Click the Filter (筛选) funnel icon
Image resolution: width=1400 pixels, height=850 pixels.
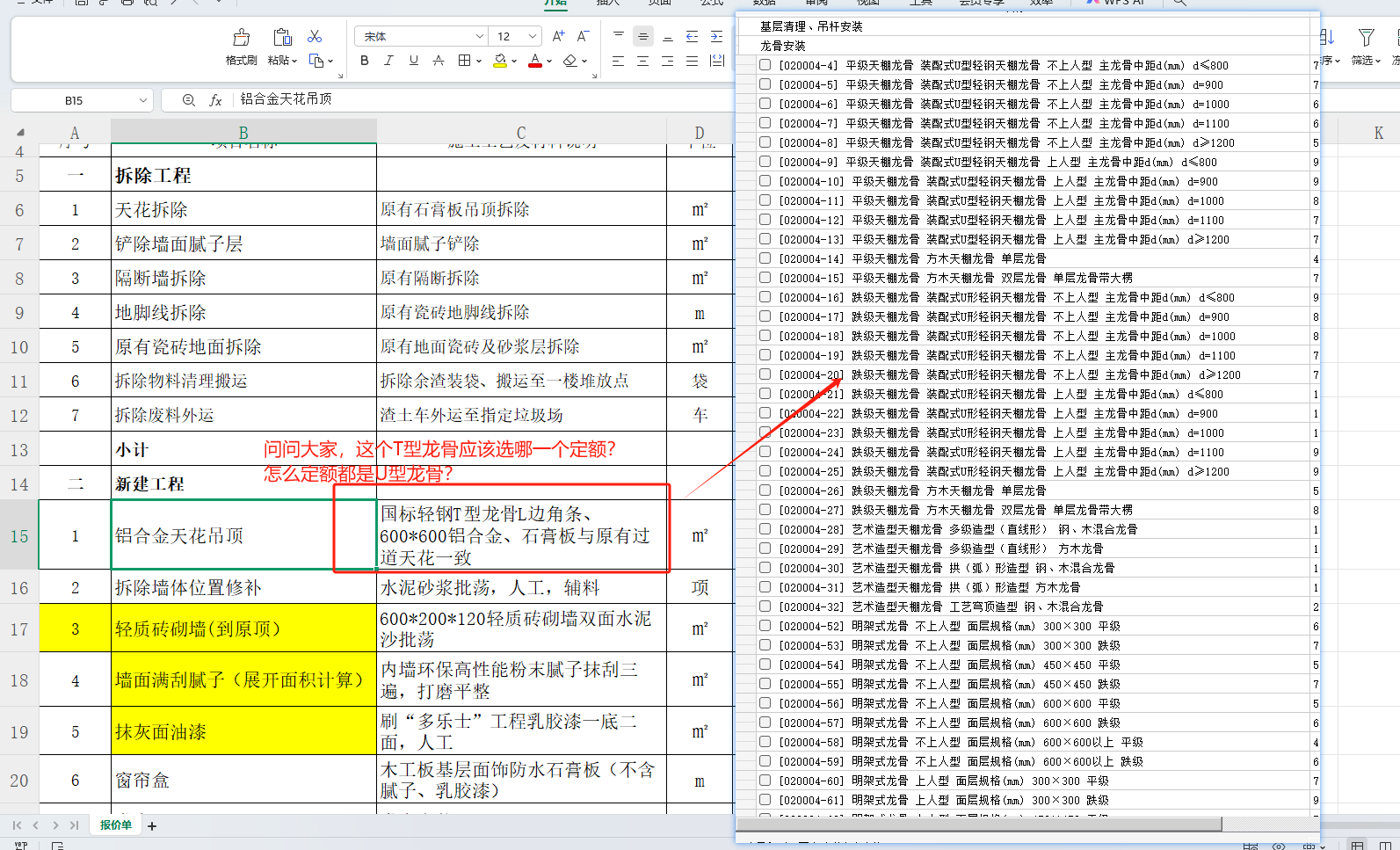[x=1366, y=37]
